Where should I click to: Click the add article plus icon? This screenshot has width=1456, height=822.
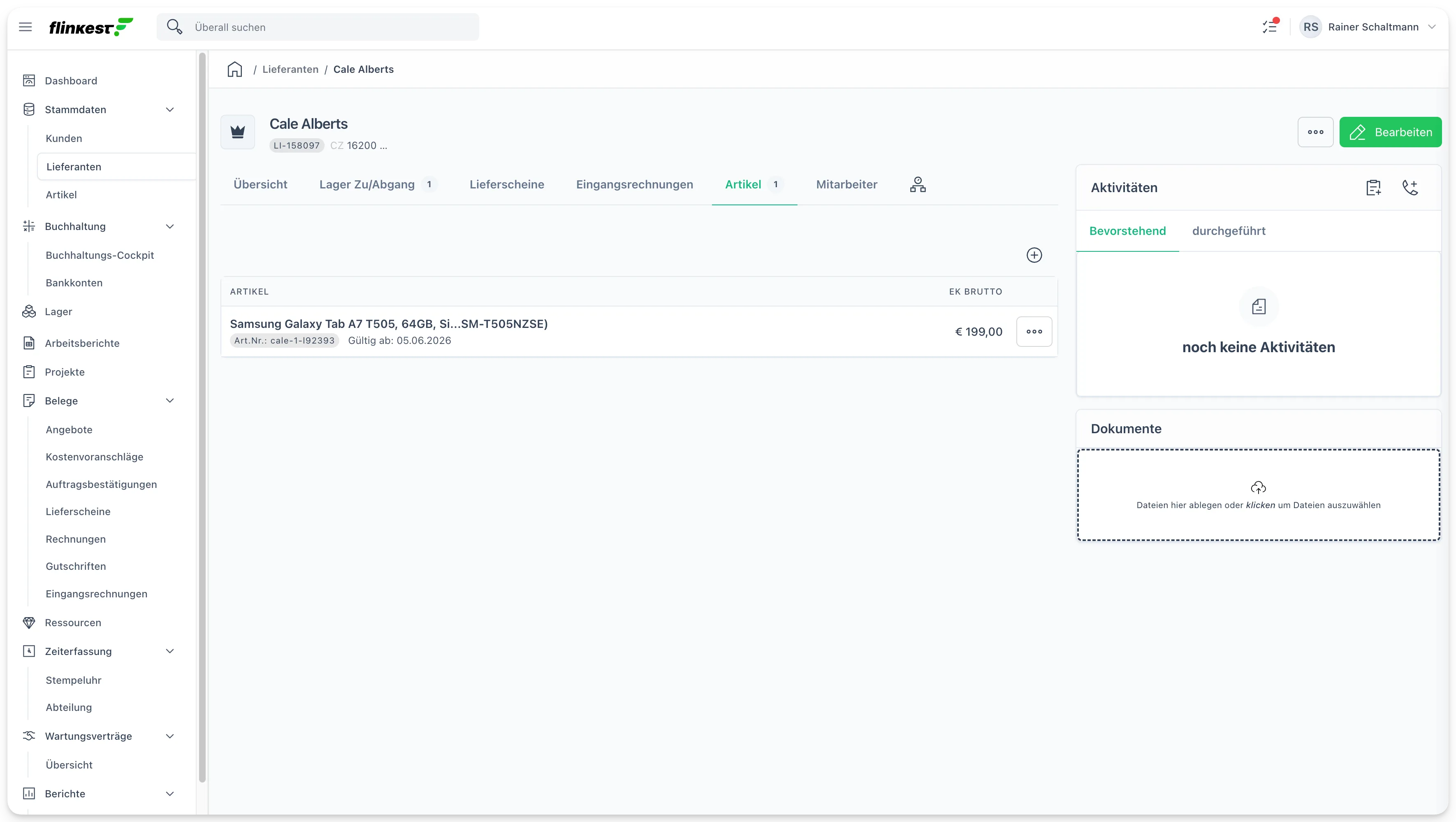click(x=1034, y=255)
